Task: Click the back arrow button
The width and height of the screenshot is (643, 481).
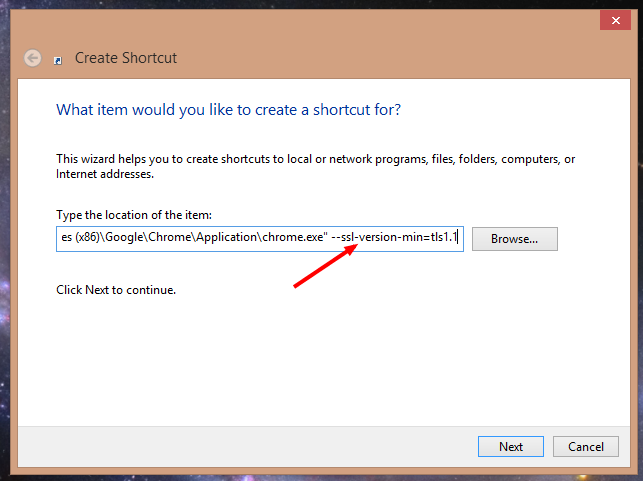Action: click(x=33, y=58)
